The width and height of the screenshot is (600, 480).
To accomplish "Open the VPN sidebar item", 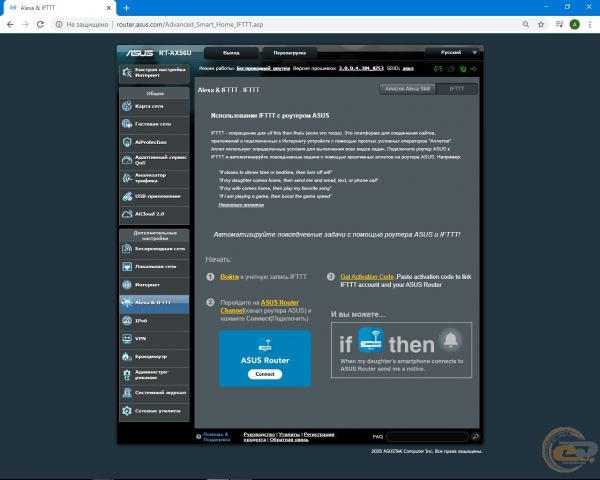I will [x=154, y=339].
